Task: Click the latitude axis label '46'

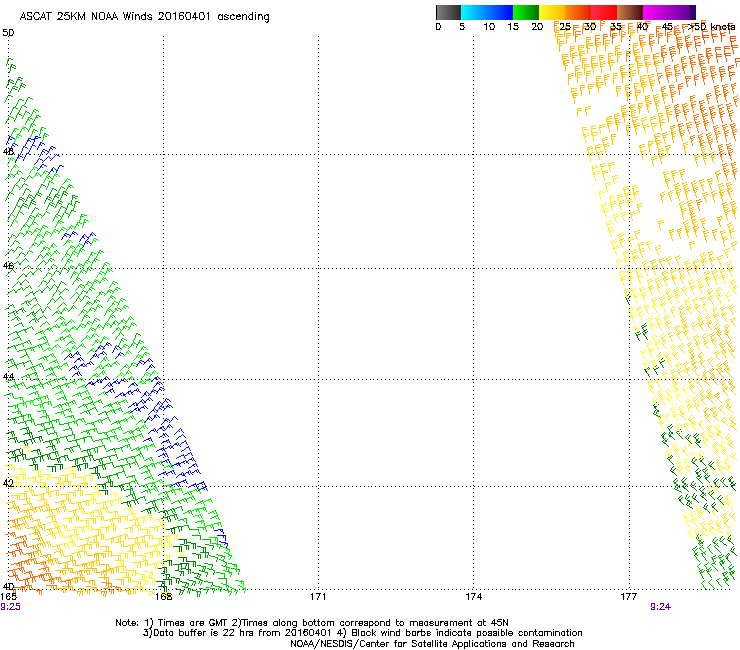Action: (x=8, y=266)
